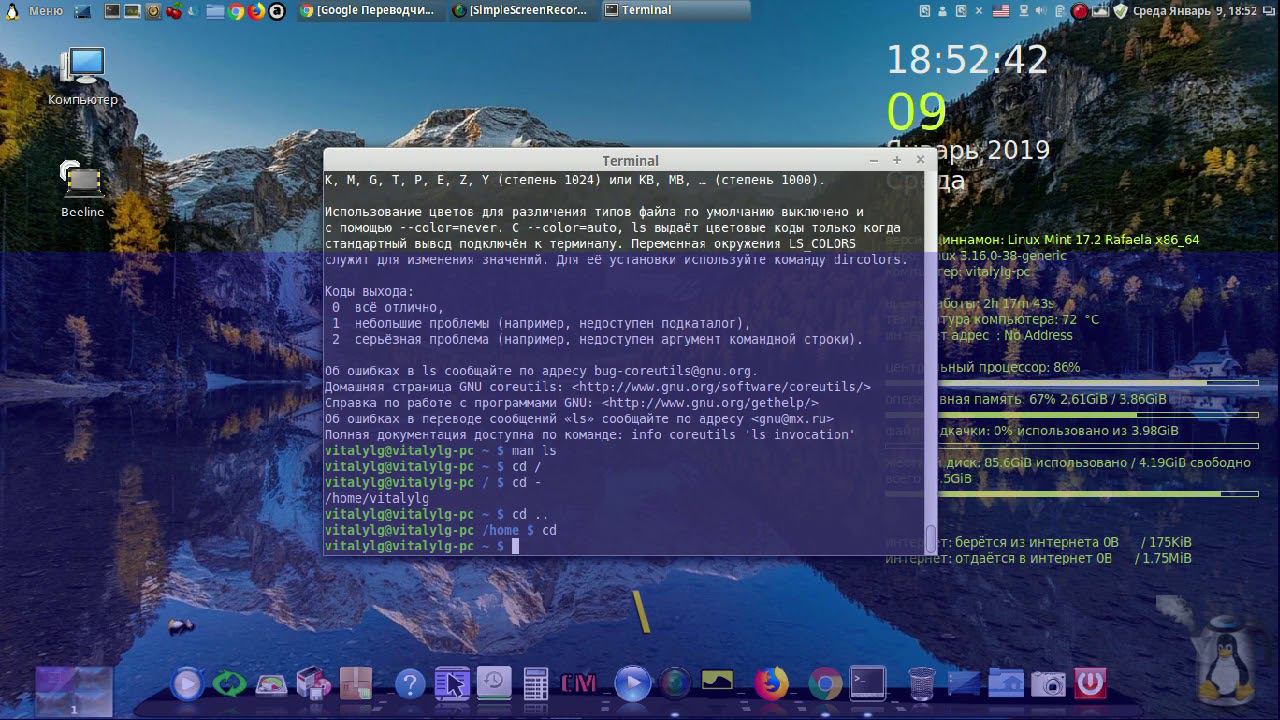The image size is (1280, 720).
Task: Open the Компьютер desktop icon
Action: (x=83, y=77)
